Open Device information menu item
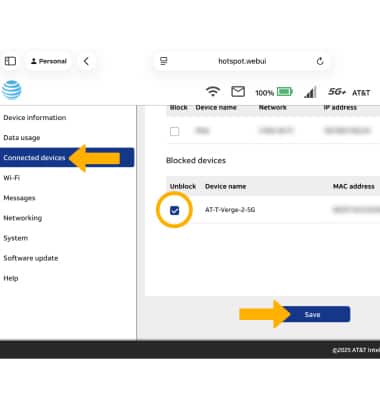The height and width of the screenshot is (400, 380). [35, 118]
